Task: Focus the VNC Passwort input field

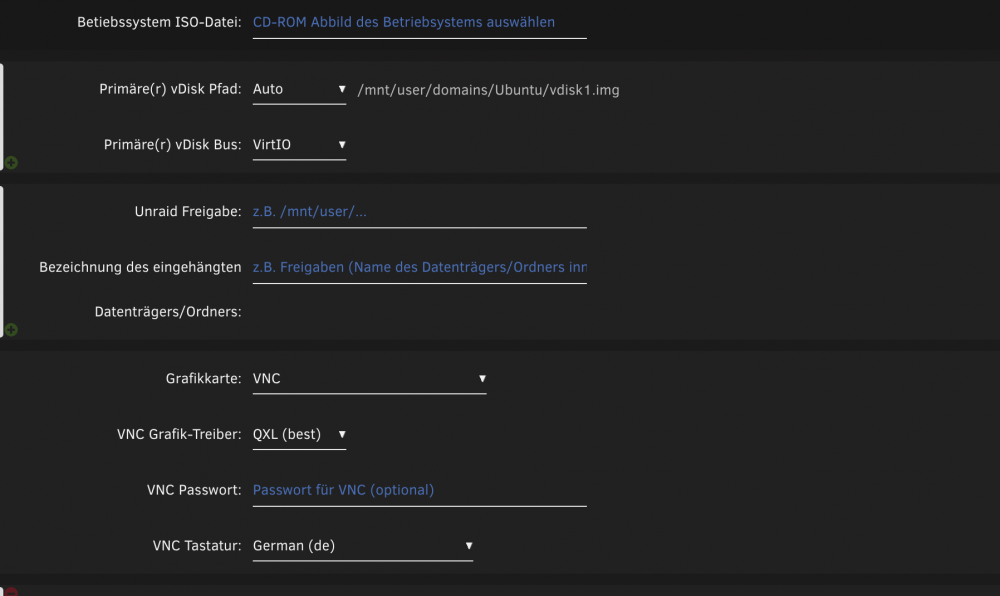Action: 420,490
